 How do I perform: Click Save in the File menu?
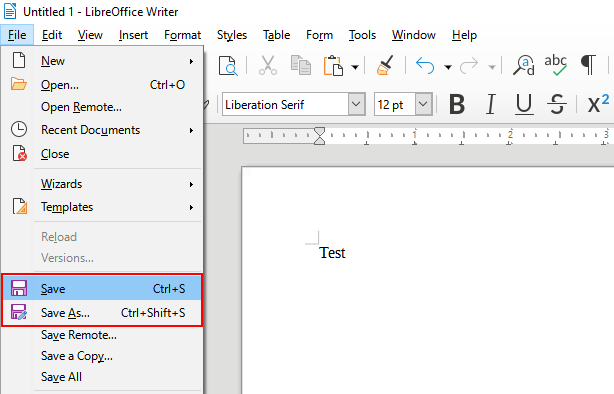(102, 289)
